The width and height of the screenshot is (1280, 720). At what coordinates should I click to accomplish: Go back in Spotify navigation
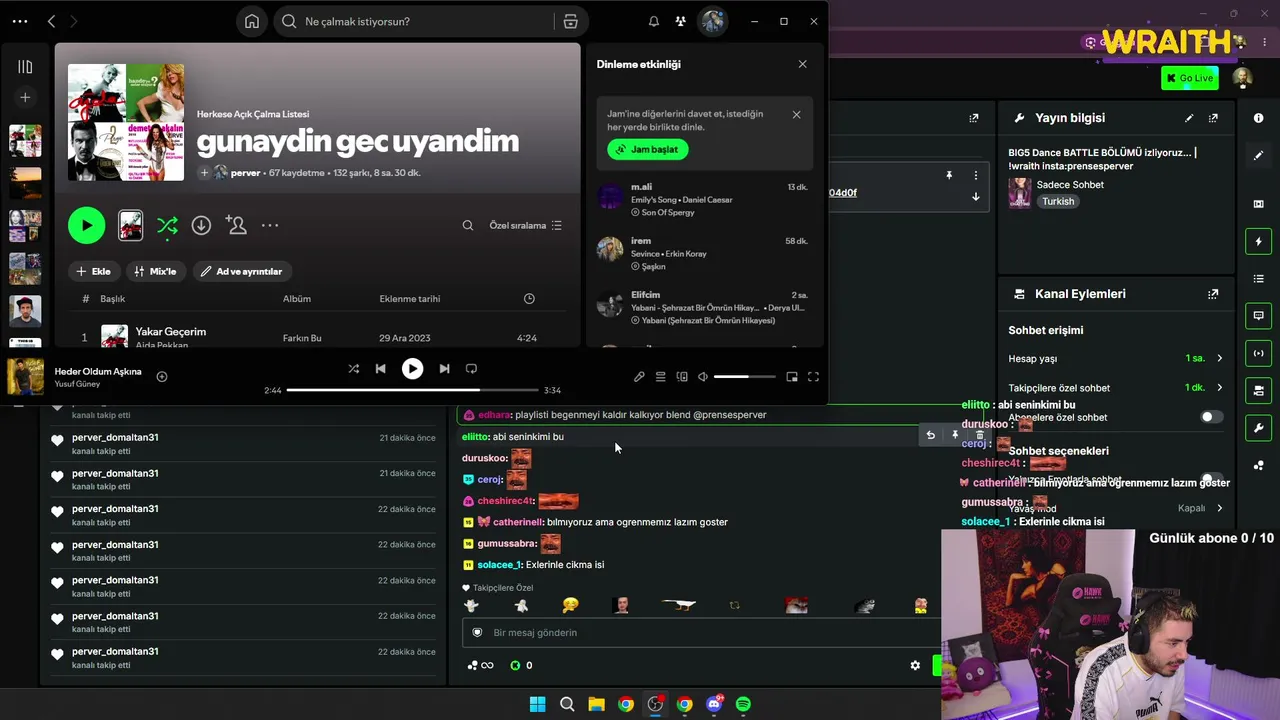tap(51, 21)
